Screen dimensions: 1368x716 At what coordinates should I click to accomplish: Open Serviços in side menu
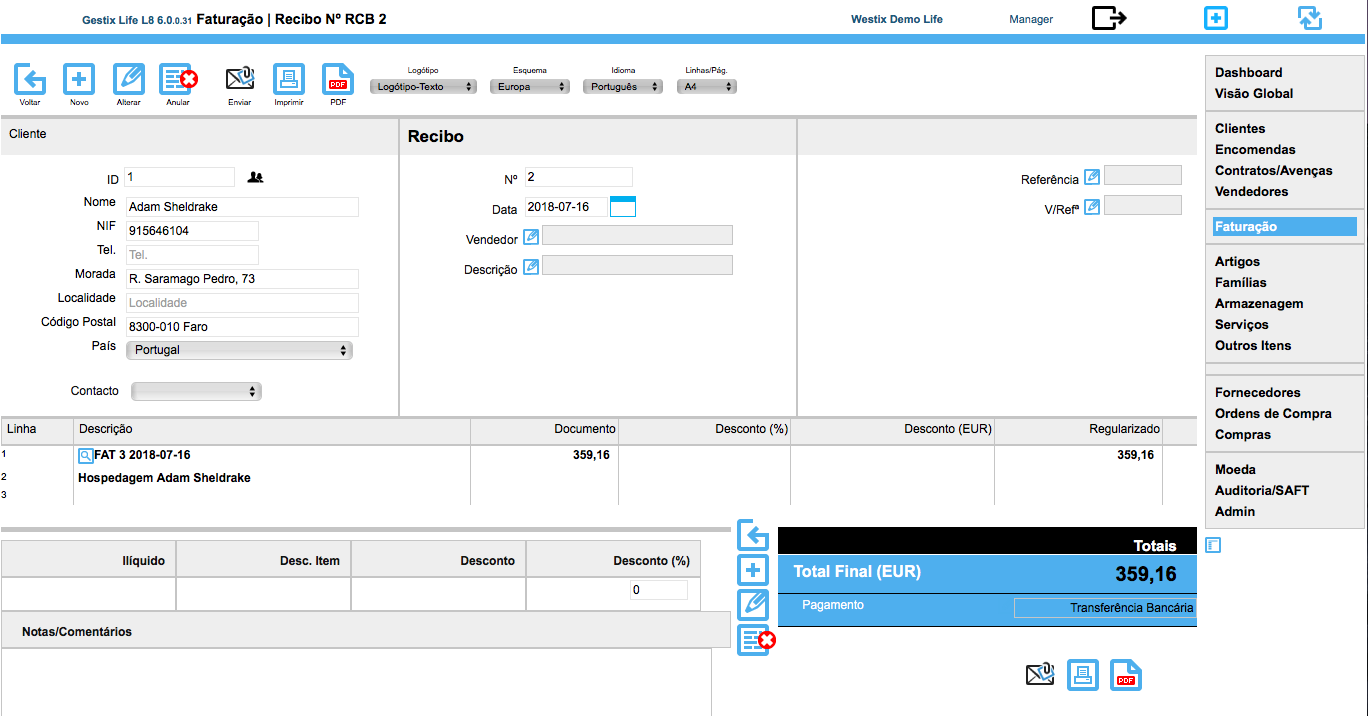(1242, 324)
